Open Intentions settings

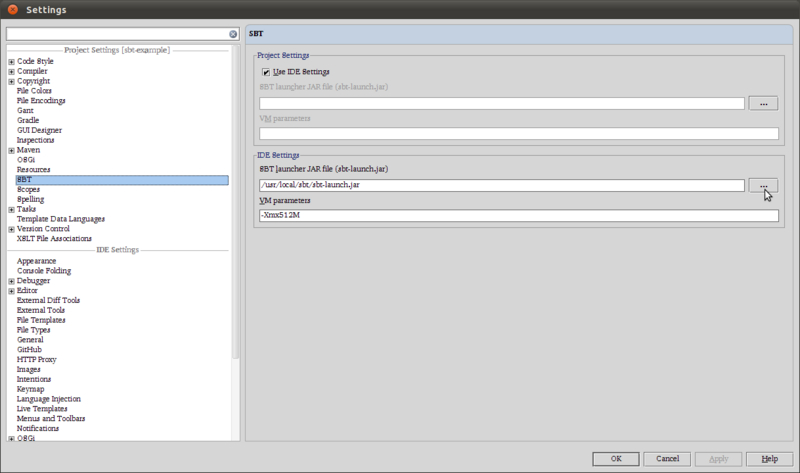point(34,379)
